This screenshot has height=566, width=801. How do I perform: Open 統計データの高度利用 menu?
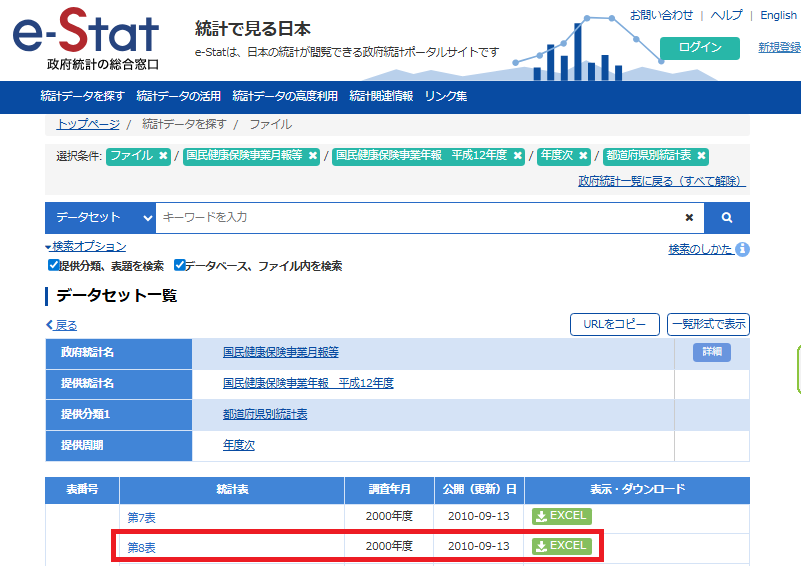(285, 96)
